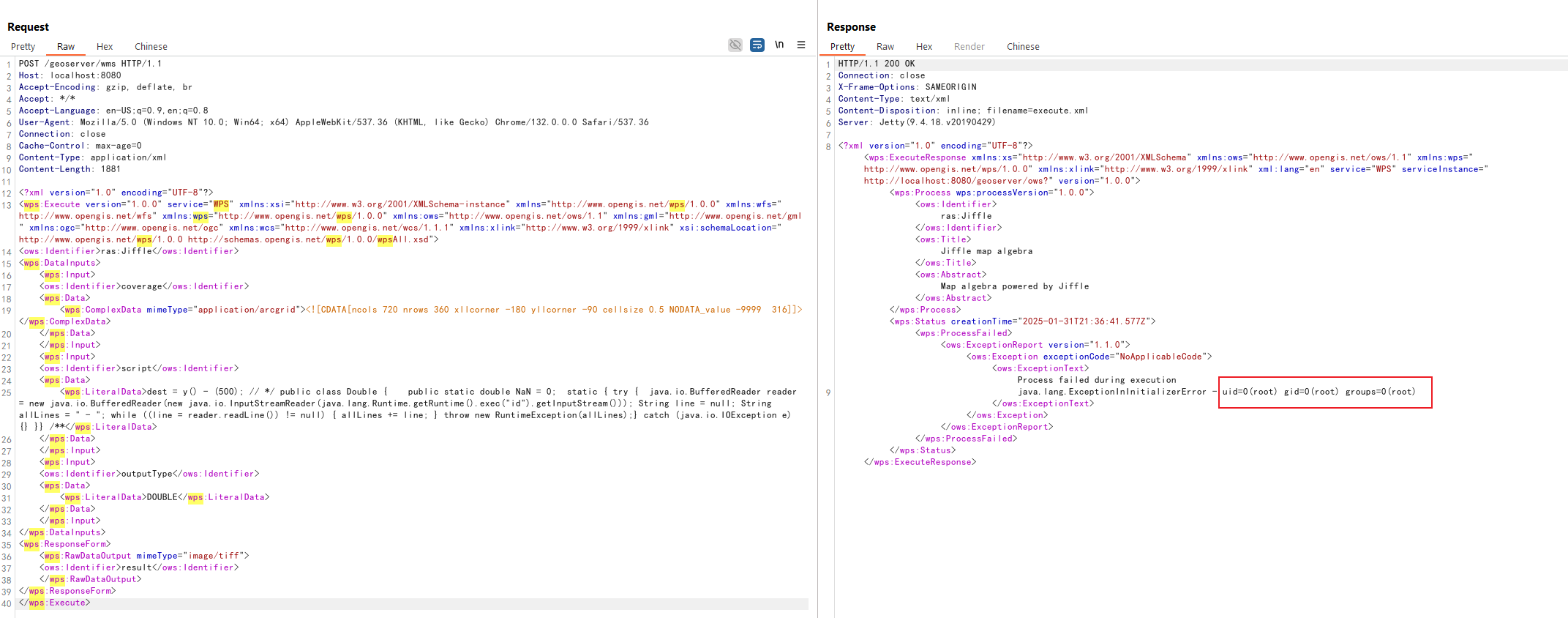Viewport: 1568px width, 618px height.
Task: Click the 'uid=0(root) gid=0(root)' output
Action: tap(1319, 392)
